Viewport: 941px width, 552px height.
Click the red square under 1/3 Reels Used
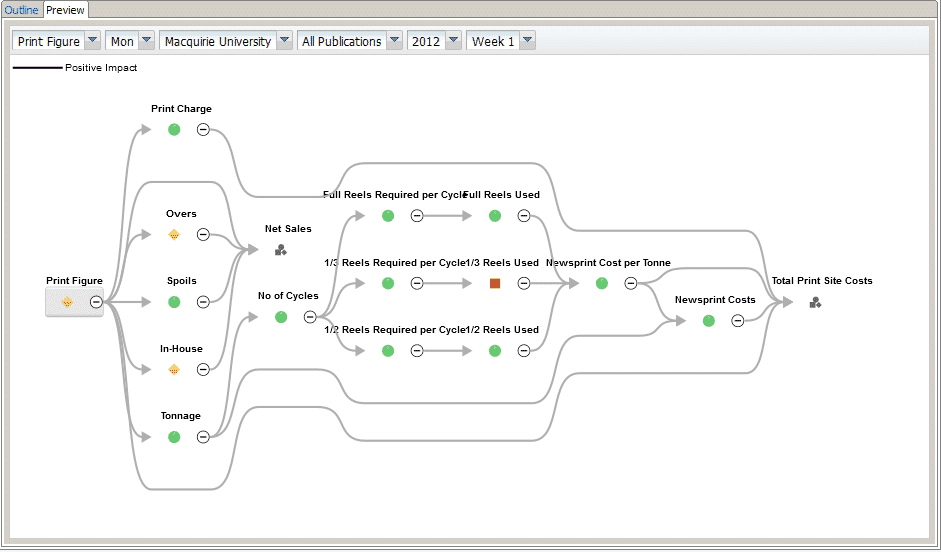point(495,283)
